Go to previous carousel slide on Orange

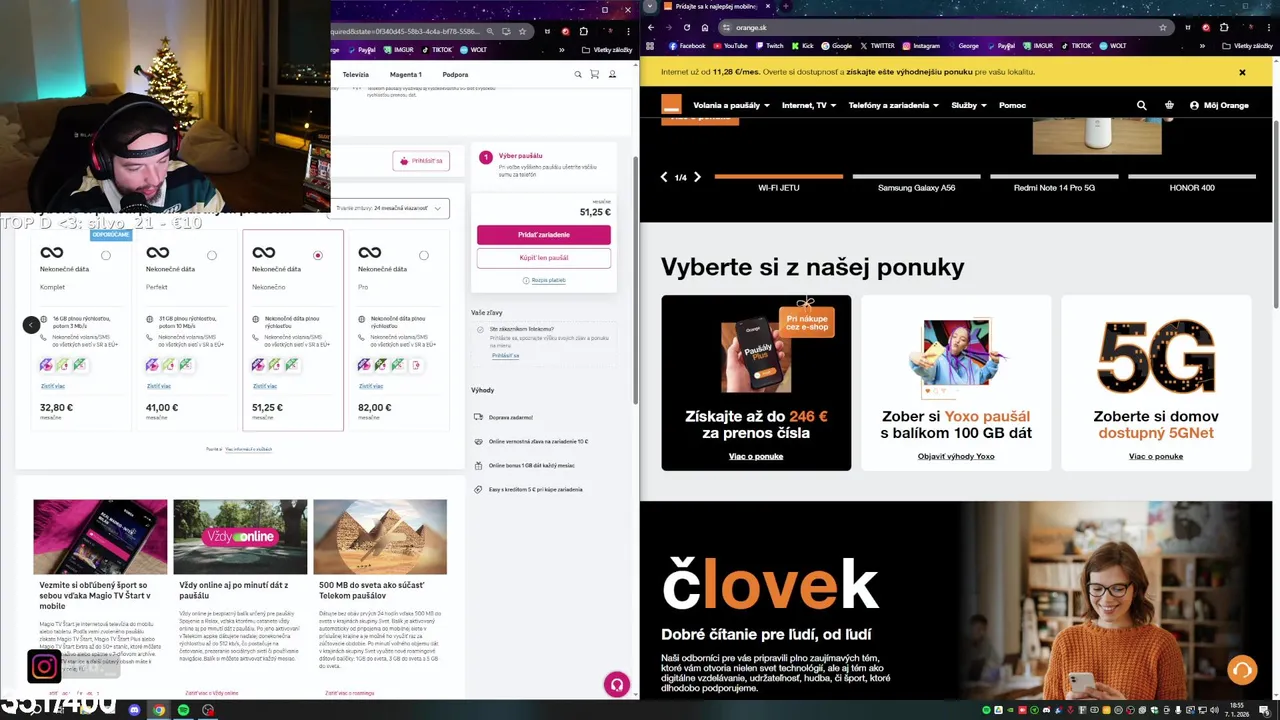tap(664, 177)
